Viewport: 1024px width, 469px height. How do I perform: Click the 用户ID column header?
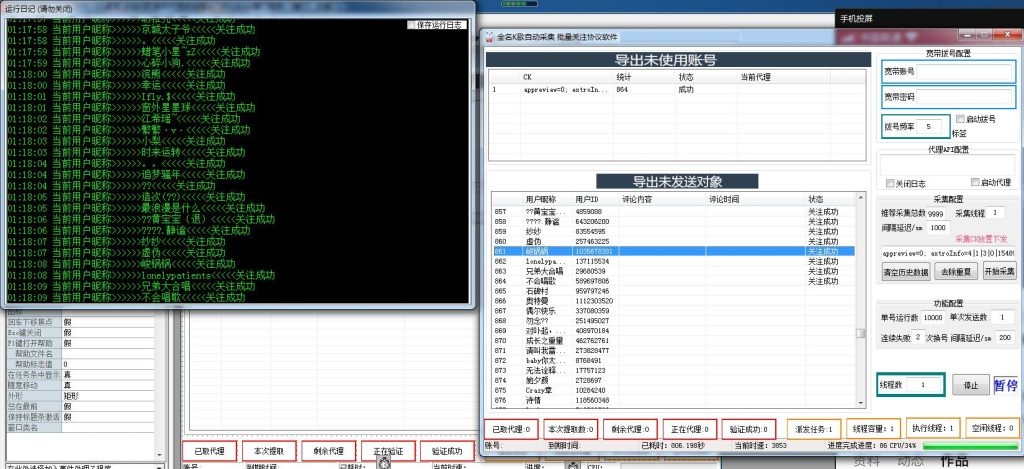[586, 199]
